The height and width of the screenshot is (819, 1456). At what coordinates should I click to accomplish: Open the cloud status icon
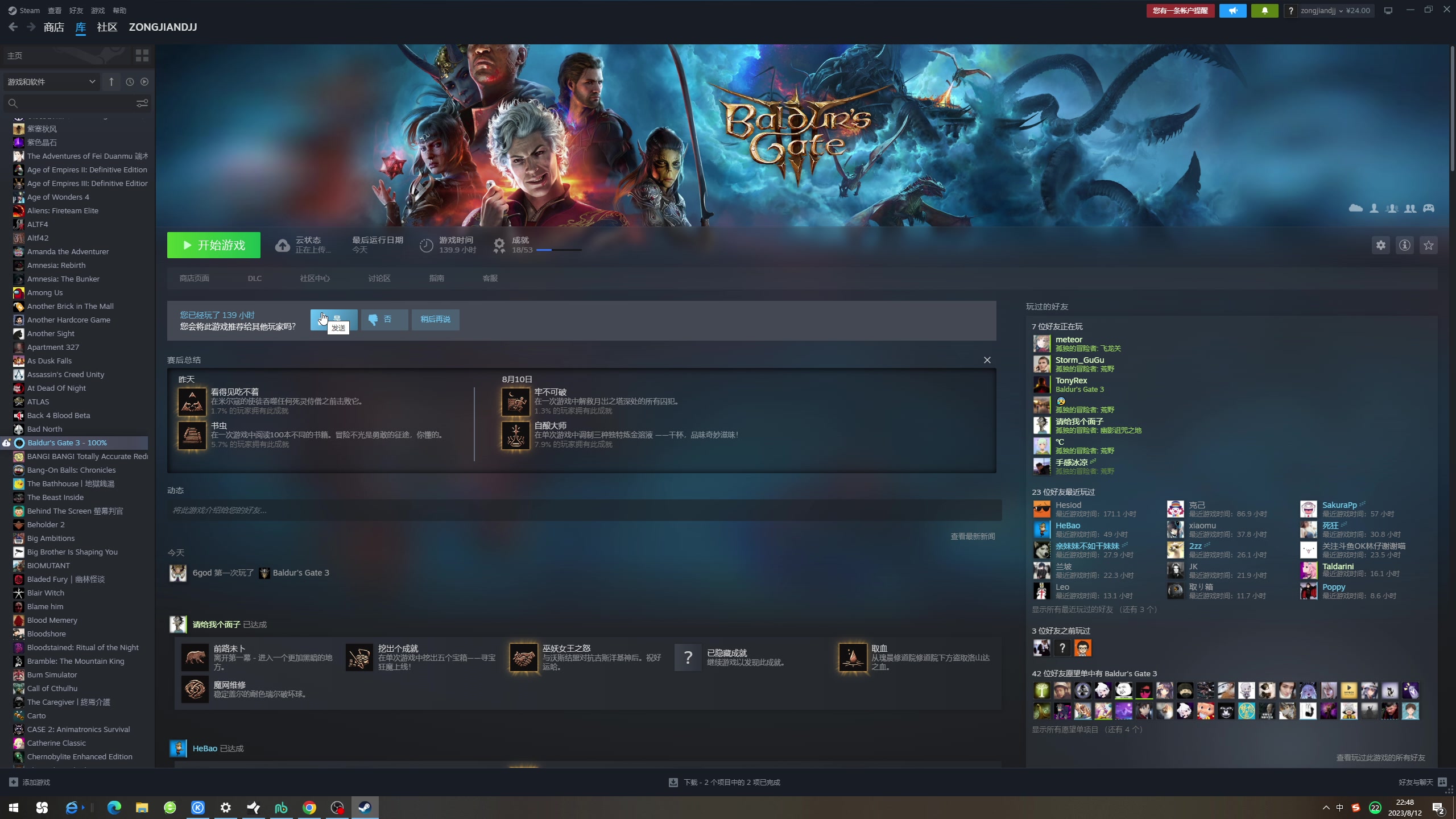[x=282, y=245]
